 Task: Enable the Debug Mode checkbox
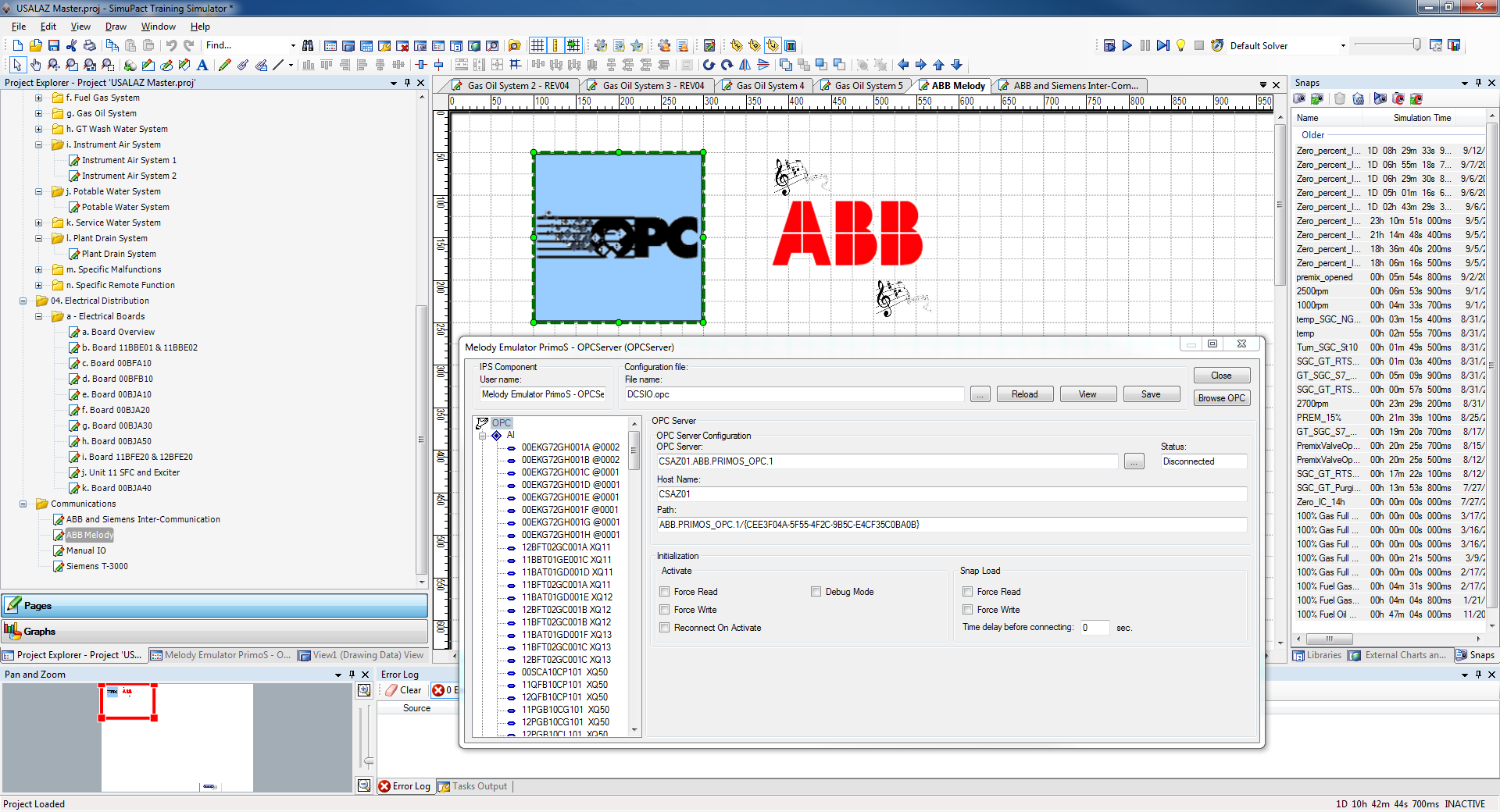(x=816, y=592)
